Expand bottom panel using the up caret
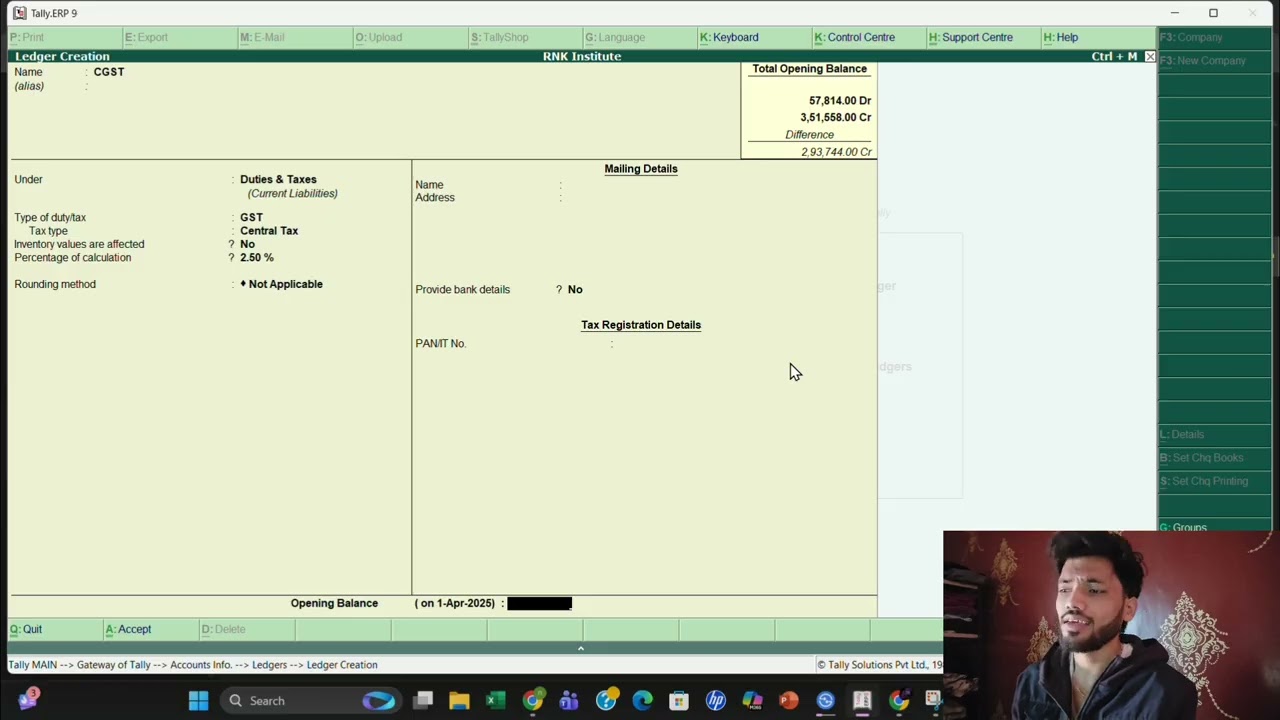The height and width of the screenshot is (720, 1280). coord(580,648)
